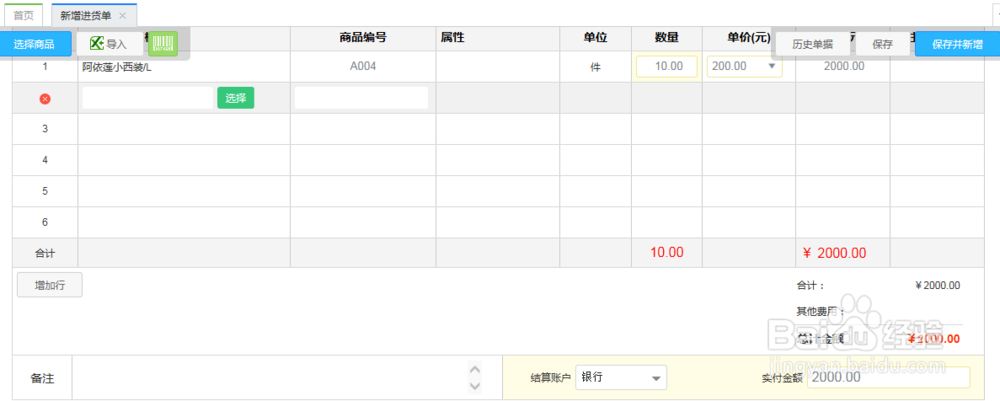Click the 商品编号 input in row 2
This screenshot has width=1000, height=401.
pyautogui.click(x=361, y=98)
